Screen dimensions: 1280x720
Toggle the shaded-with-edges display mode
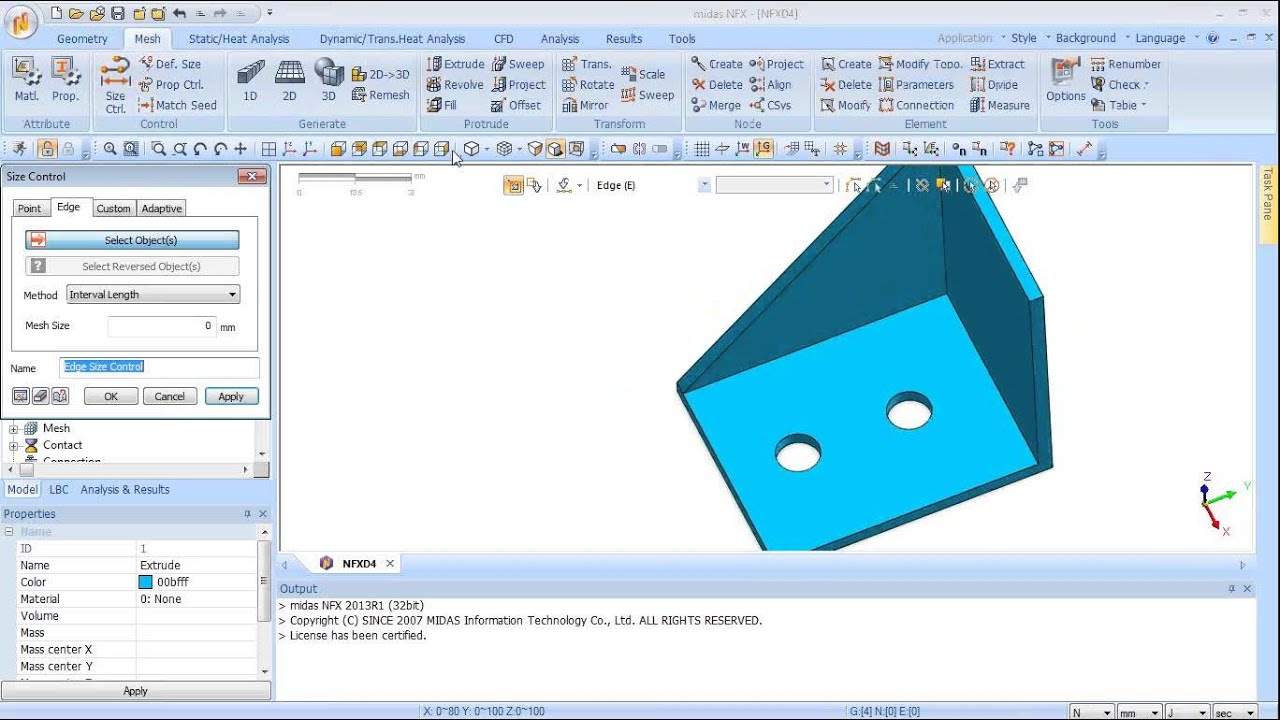(555, 149)
